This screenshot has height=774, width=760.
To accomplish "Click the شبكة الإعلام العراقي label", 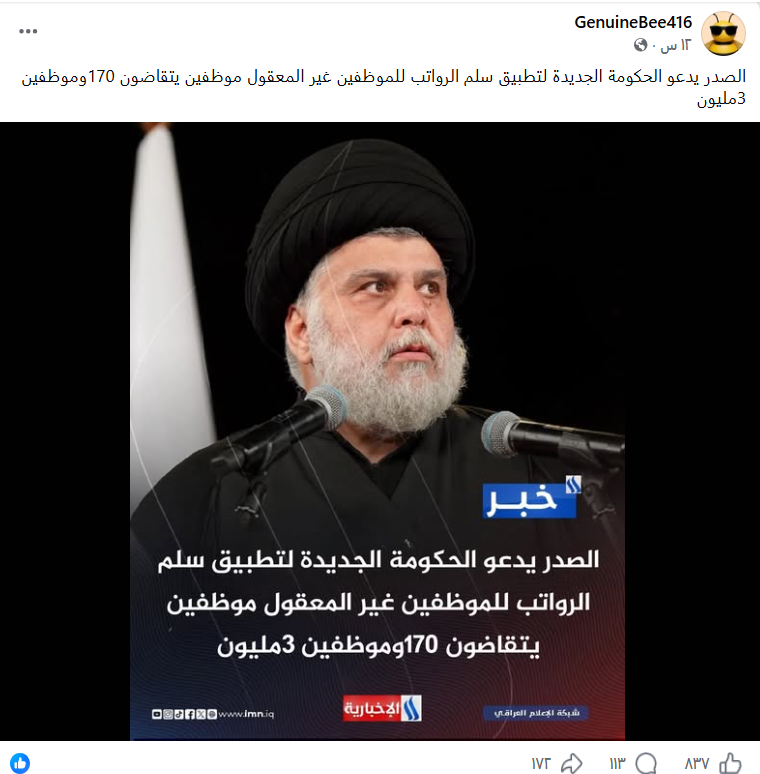I will click(x=536, y=713).
